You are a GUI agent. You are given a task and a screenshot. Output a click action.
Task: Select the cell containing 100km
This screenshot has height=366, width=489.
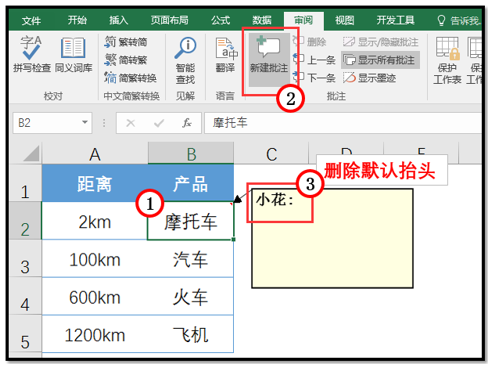click(x=95, y=259)
